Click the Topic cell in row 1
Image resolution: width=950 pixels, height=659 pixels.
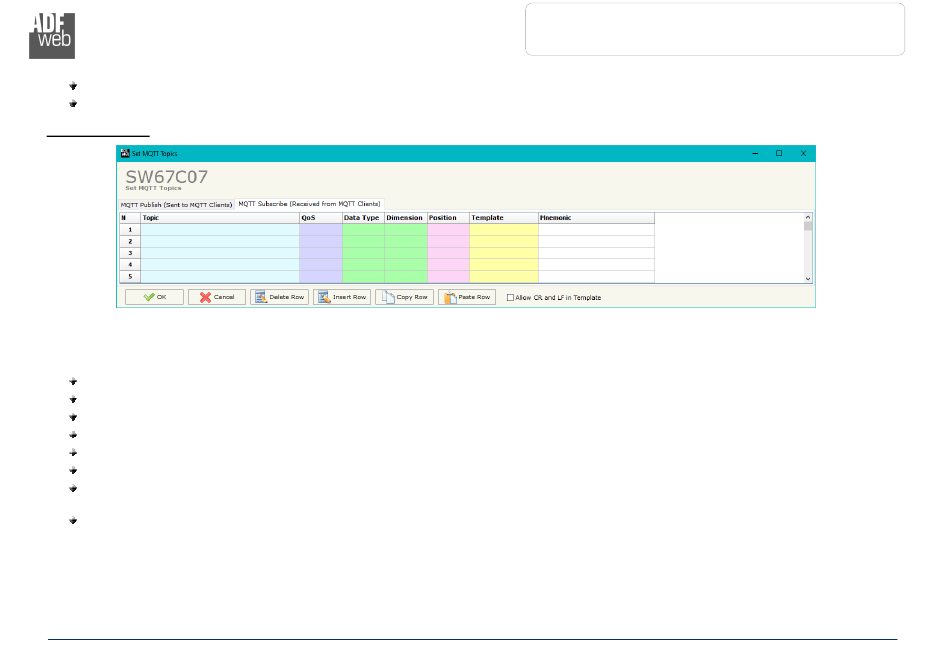pos(220,230)
